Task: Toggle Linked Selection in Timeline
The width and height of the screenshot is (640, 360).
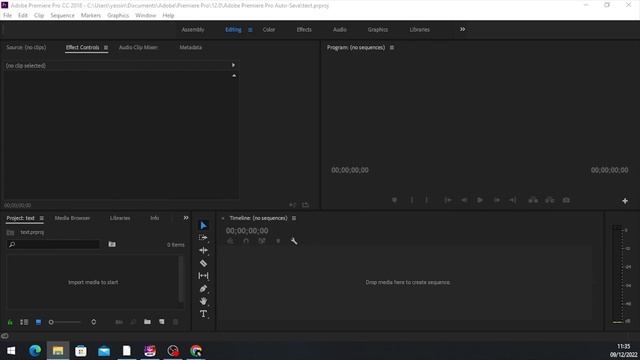Action: point(262,241)
